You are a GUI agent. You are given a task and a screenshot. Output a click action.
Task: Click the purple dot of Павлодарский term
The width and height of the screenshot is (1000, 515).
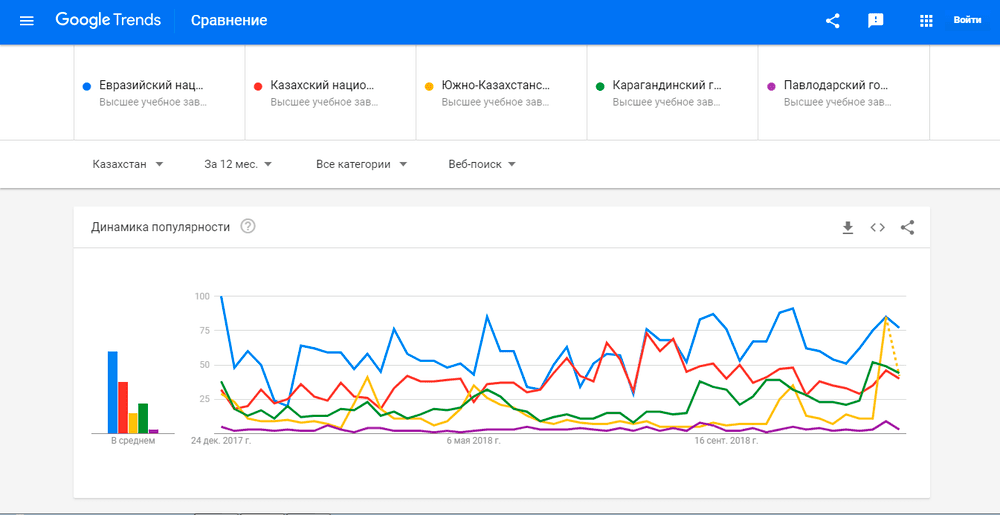point(771,85)
